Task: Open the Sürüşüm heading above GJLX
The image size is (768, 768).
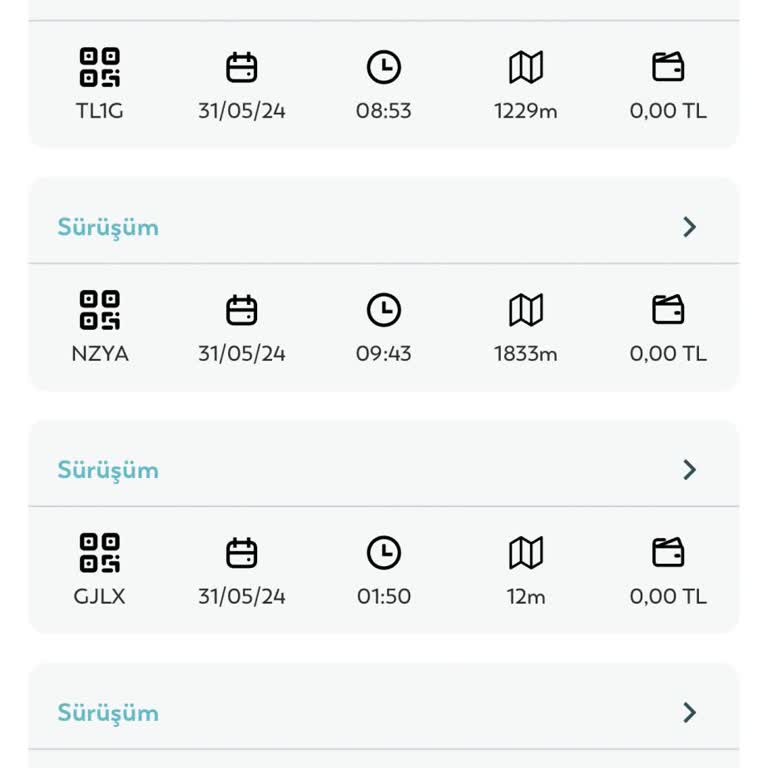Action: 108,470
